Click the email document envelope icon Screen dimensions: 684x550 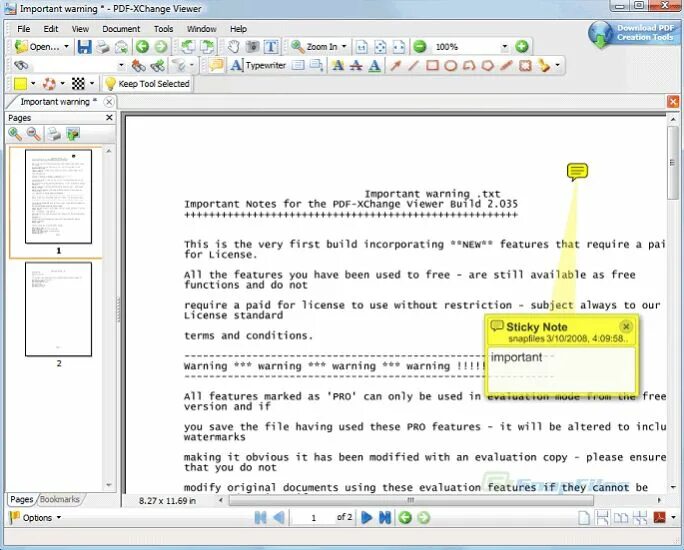[x=121, y=47]
